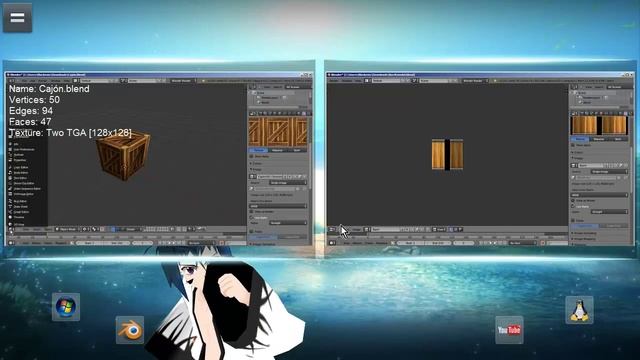Select NLA Editor in editor type list
The height and width of the screenshot is (360, 640).
(18, 201)
